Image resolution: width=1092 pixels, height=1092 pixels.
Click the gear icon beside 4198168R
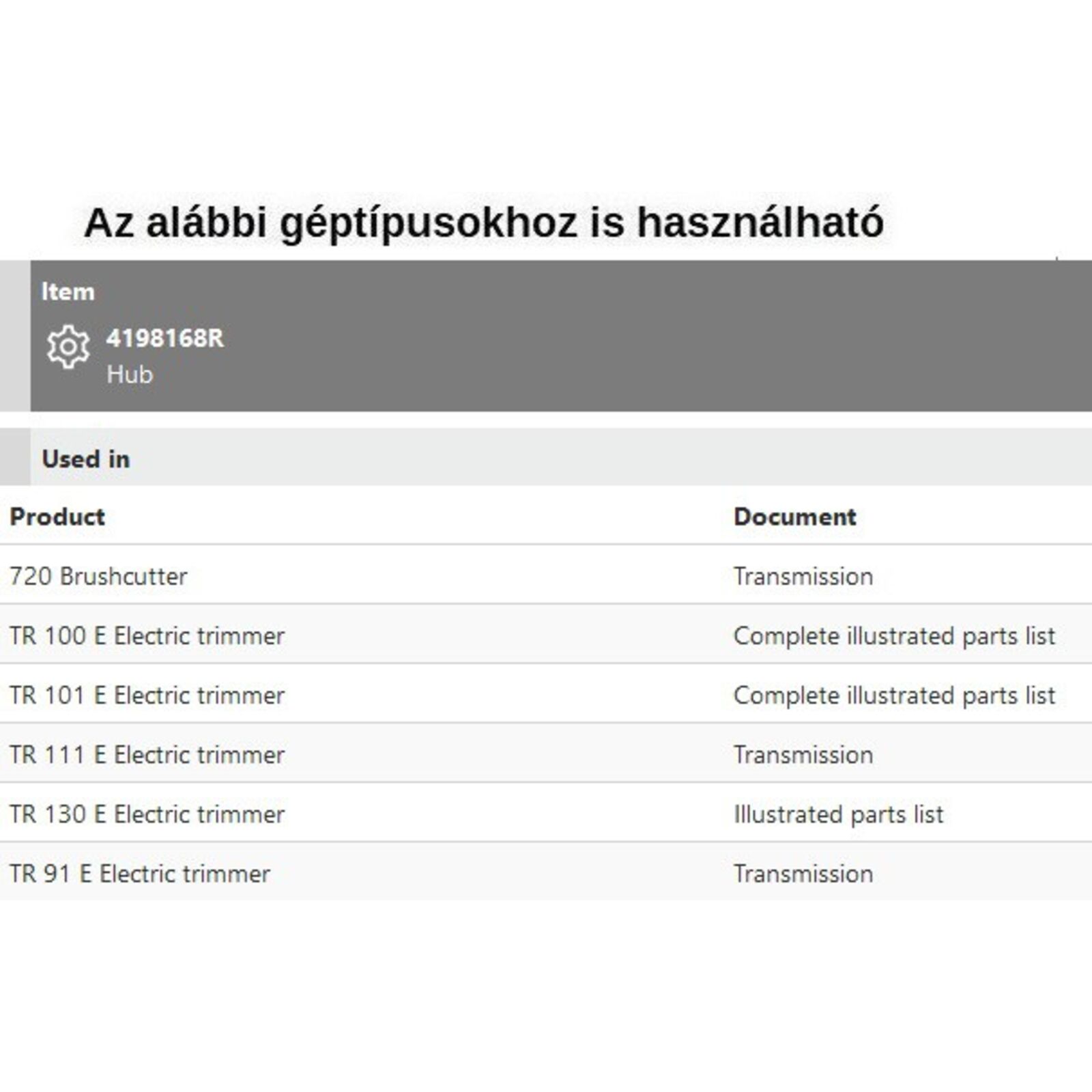coord(68,347)
